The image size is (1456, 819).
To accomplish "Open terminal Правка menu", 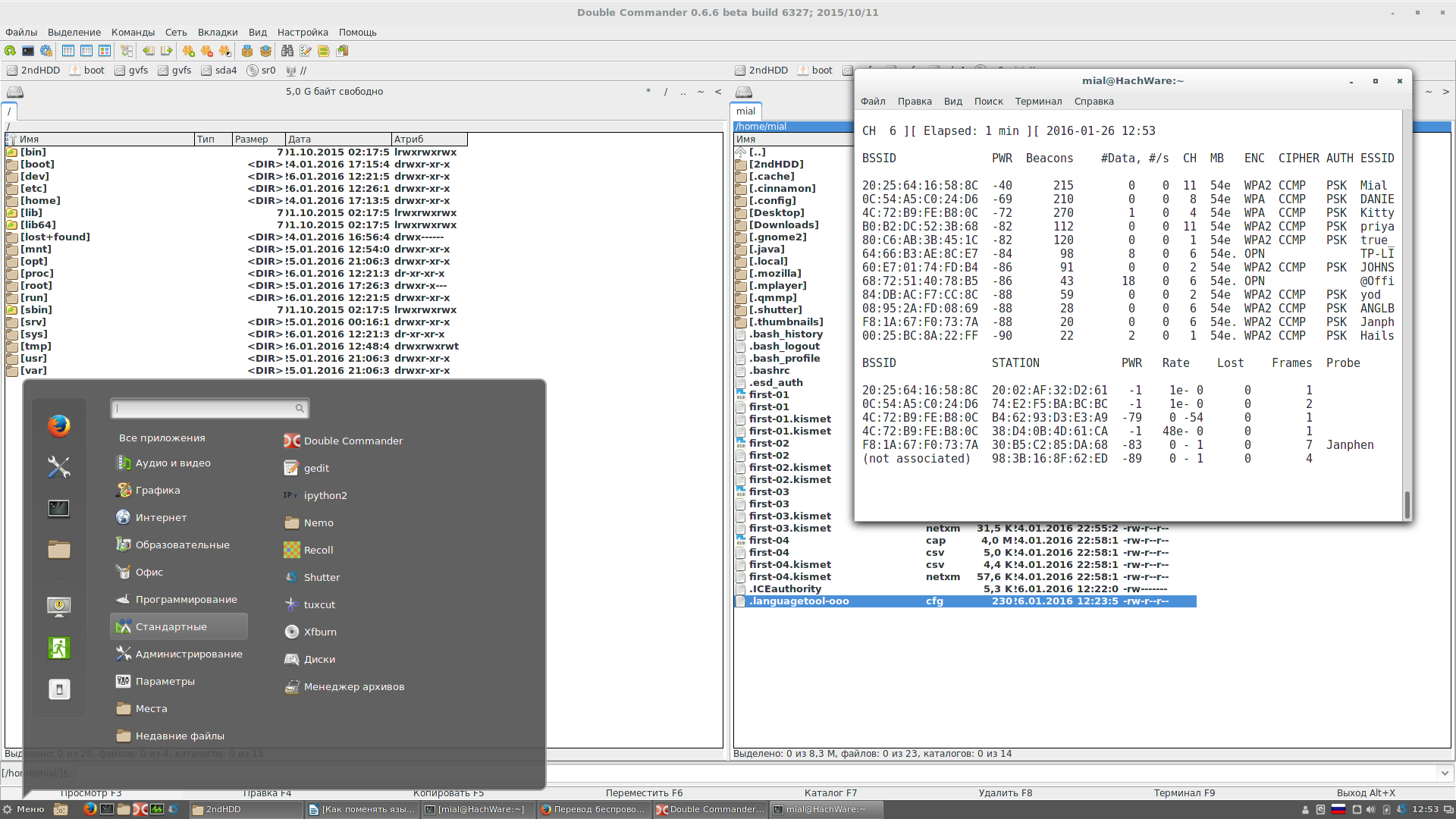I will tap(915, 102).
